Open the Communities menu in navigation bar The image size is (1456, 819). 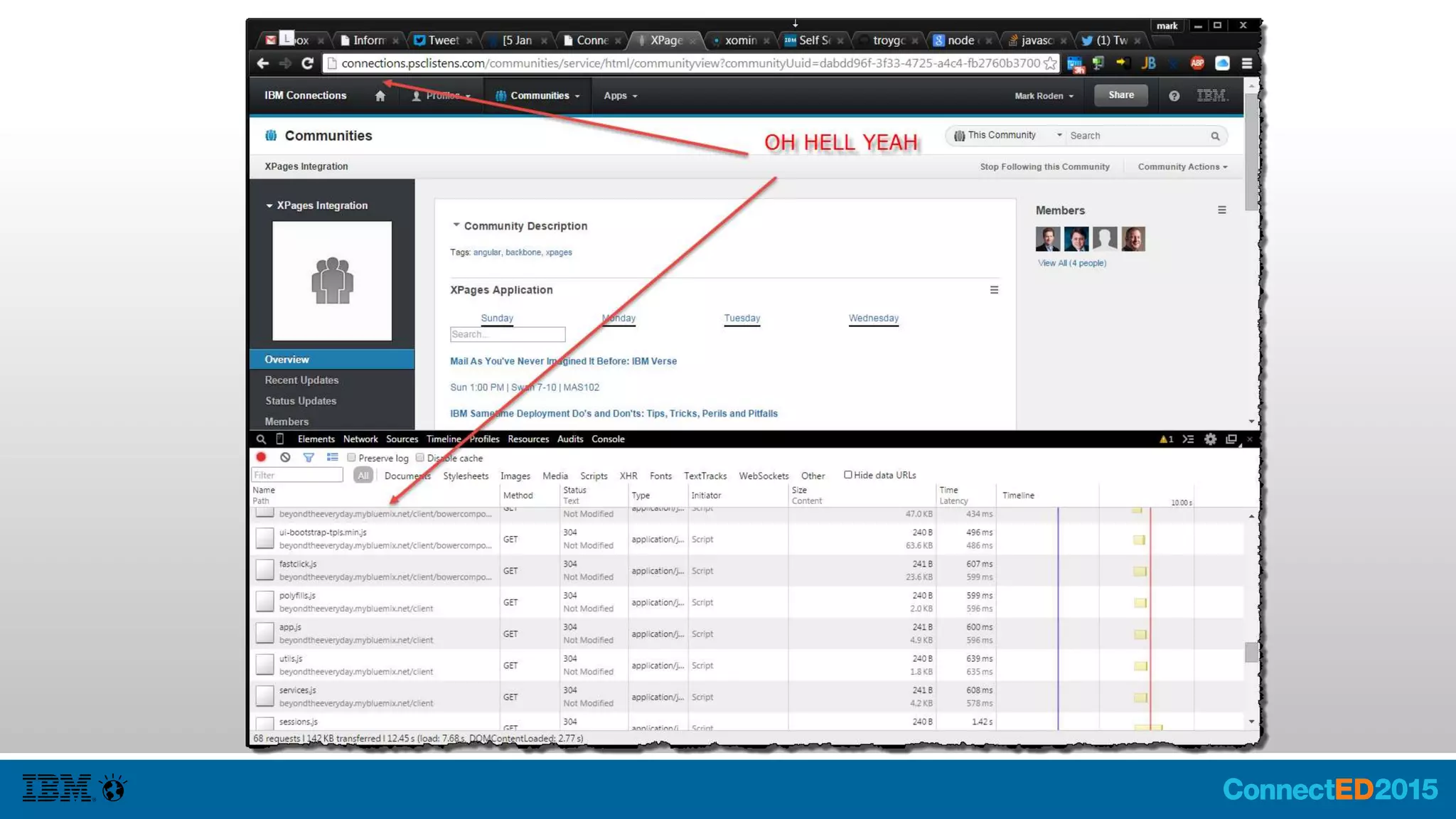539,96
